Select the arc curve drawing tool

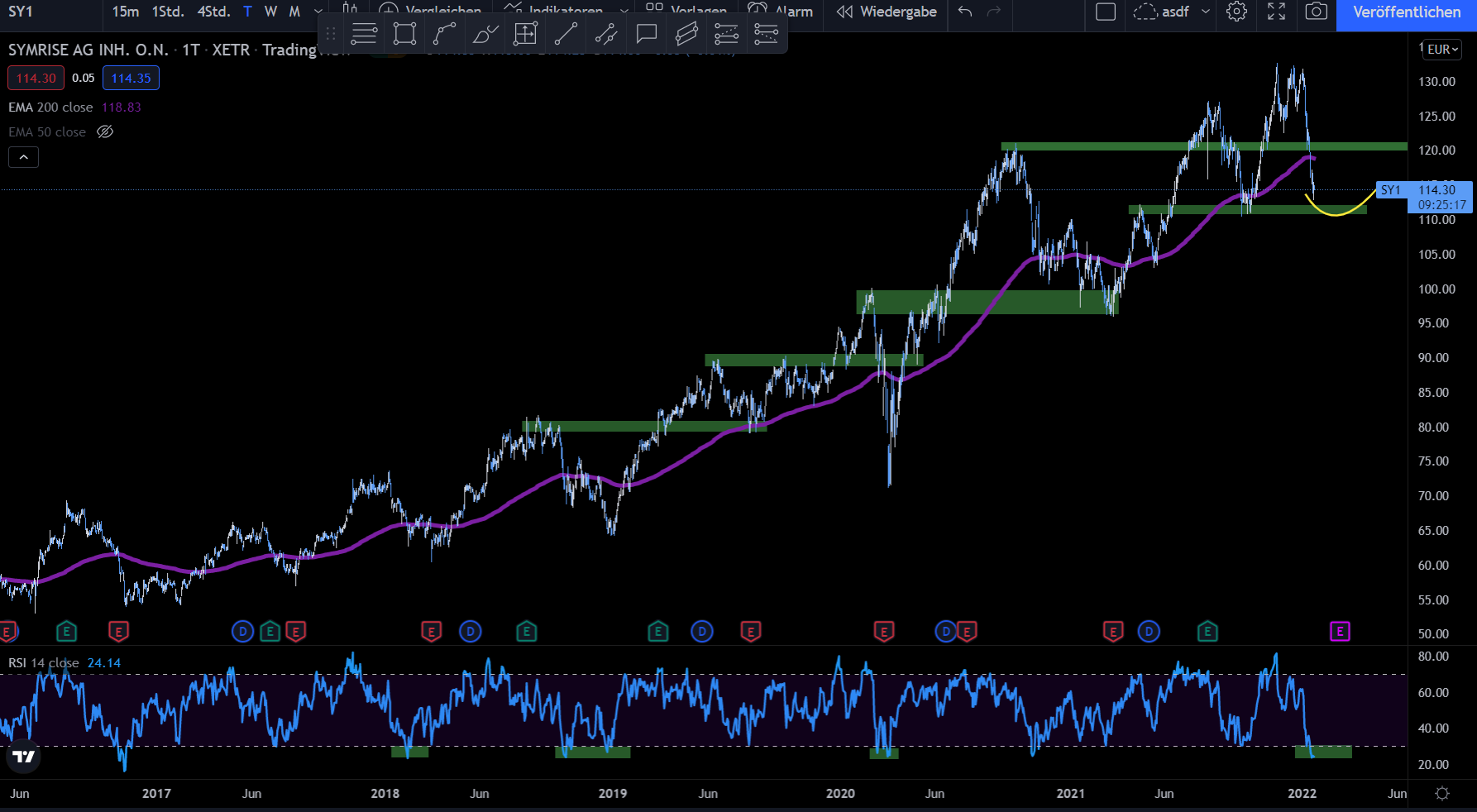445,34
